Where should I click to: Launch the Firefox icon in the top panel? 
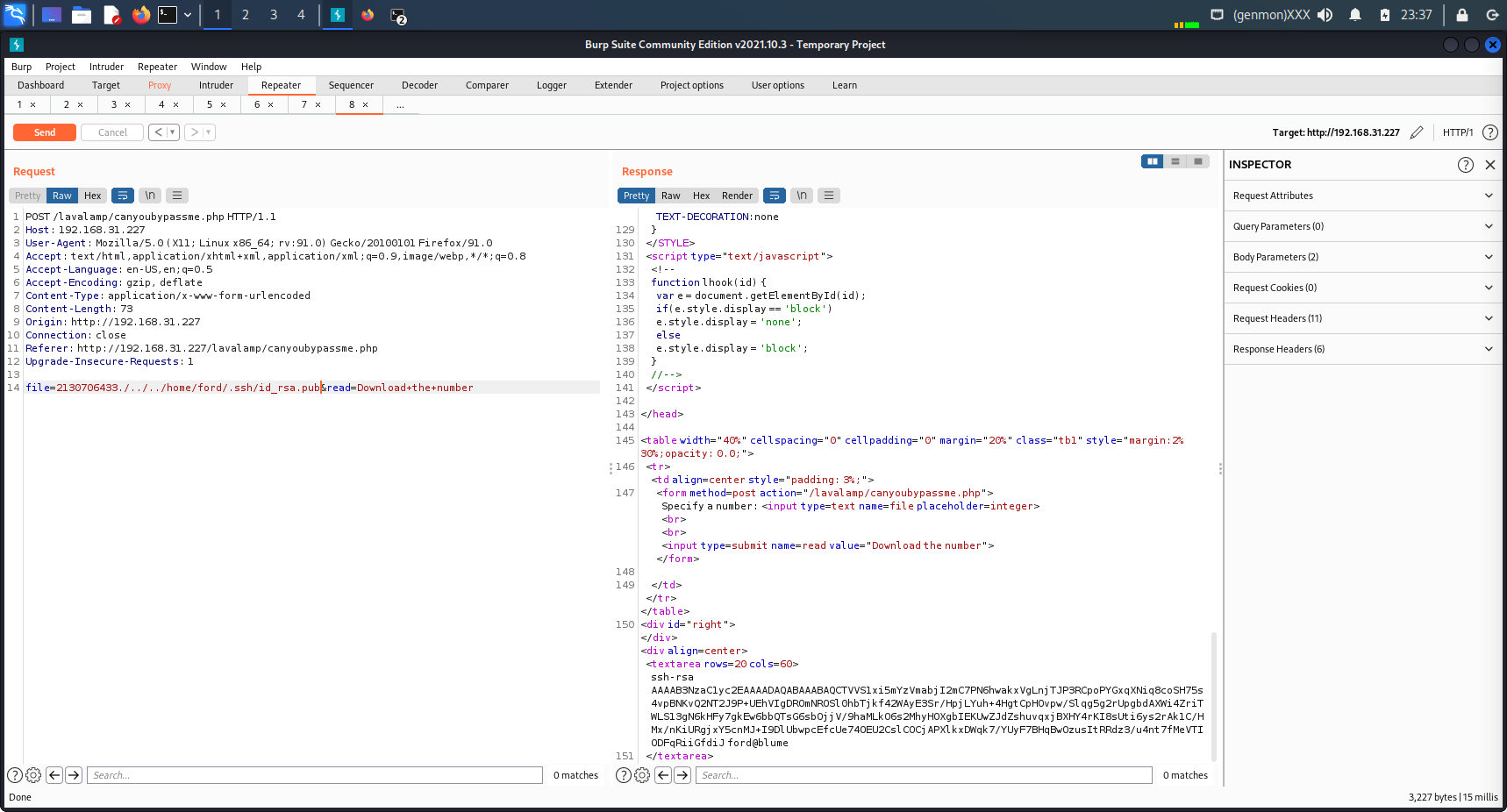point(140,15)
